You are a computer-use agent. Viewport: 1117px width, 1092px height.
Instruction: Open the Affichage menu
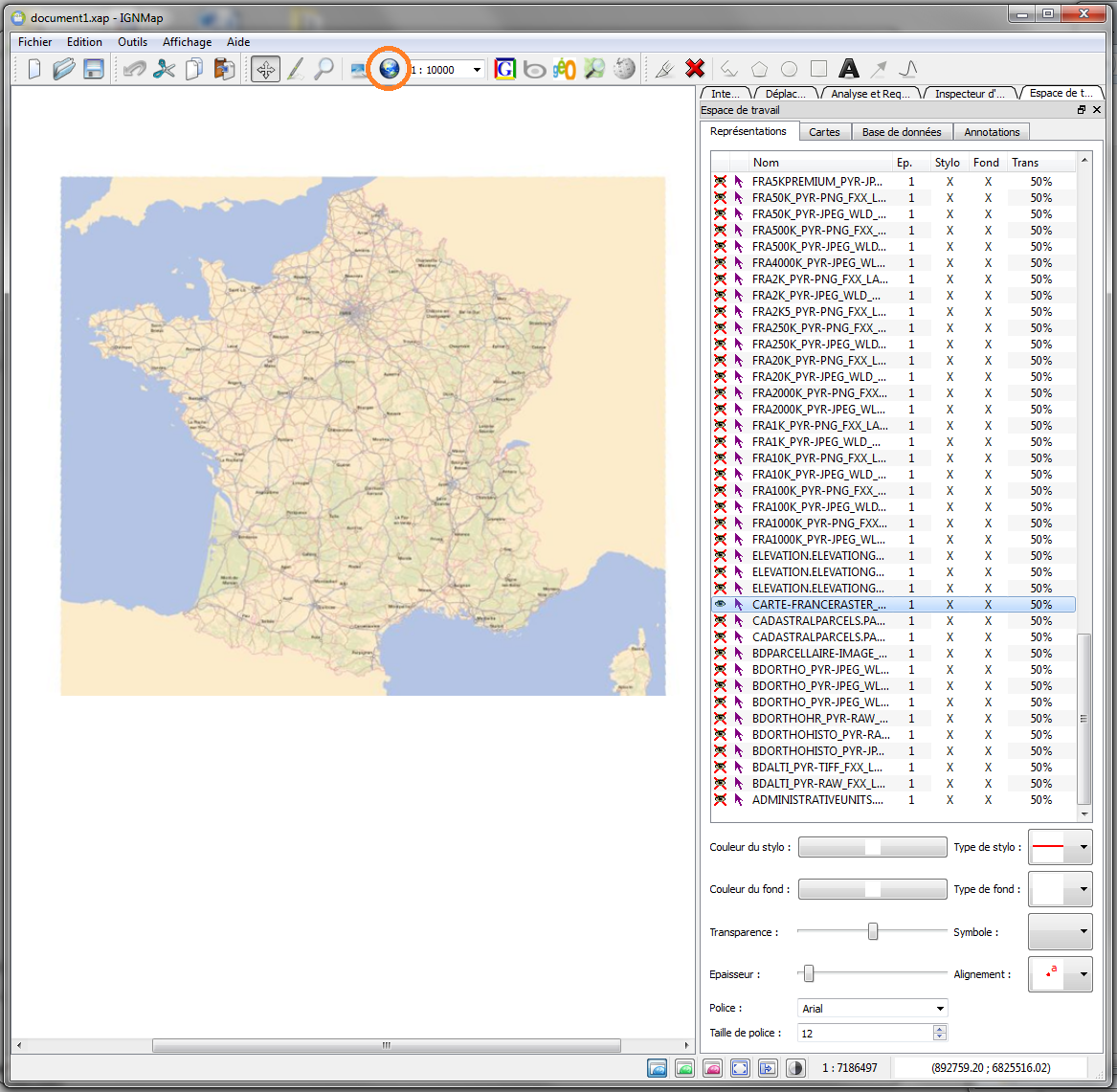pyautogui.click(x=187, y=42)
